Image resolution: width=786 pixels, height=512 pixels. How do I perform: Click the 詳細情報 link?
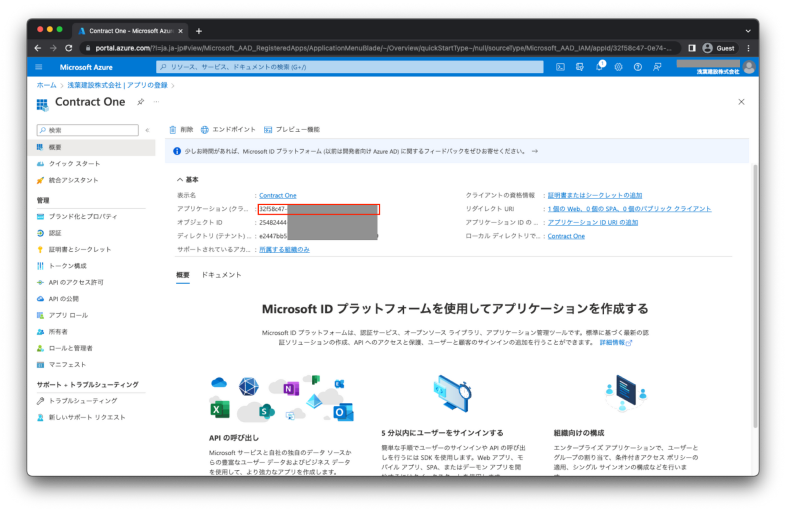616,343
